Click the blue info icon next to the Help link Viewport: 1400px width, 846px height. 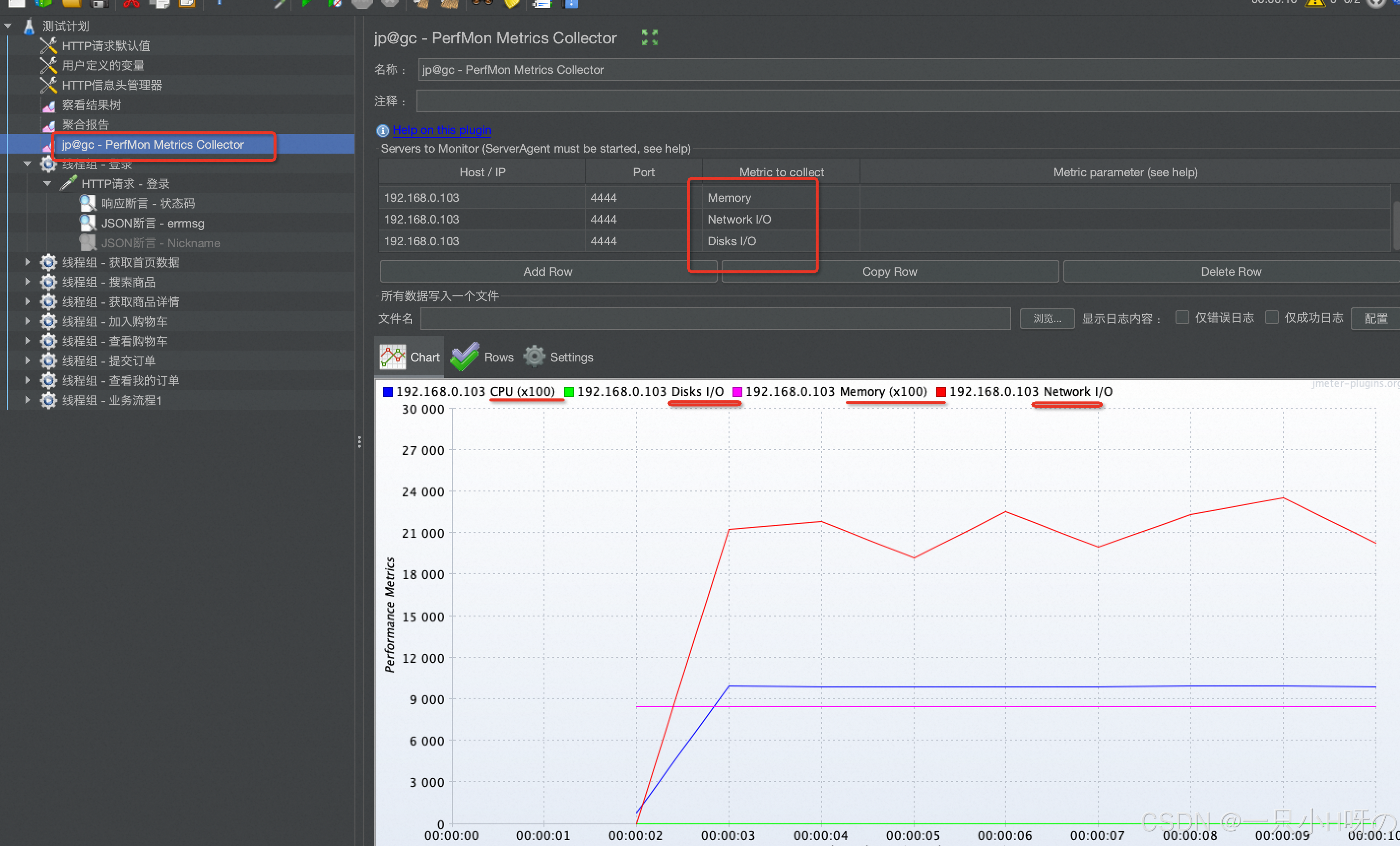382,131
